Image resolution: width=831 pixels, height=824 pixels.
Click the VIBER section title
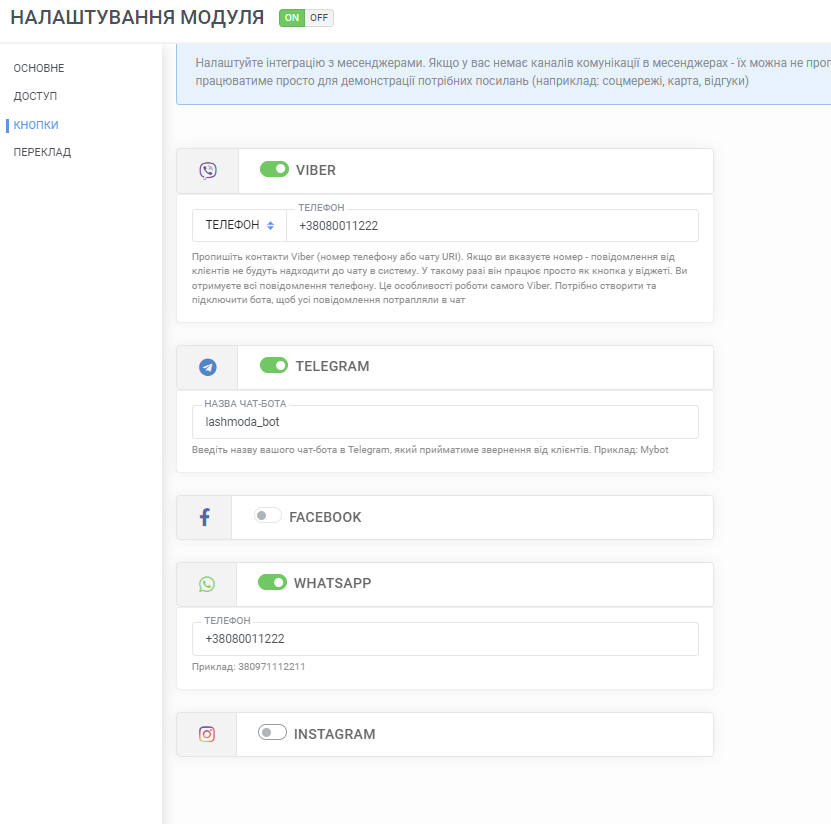(x=316, y=170)
